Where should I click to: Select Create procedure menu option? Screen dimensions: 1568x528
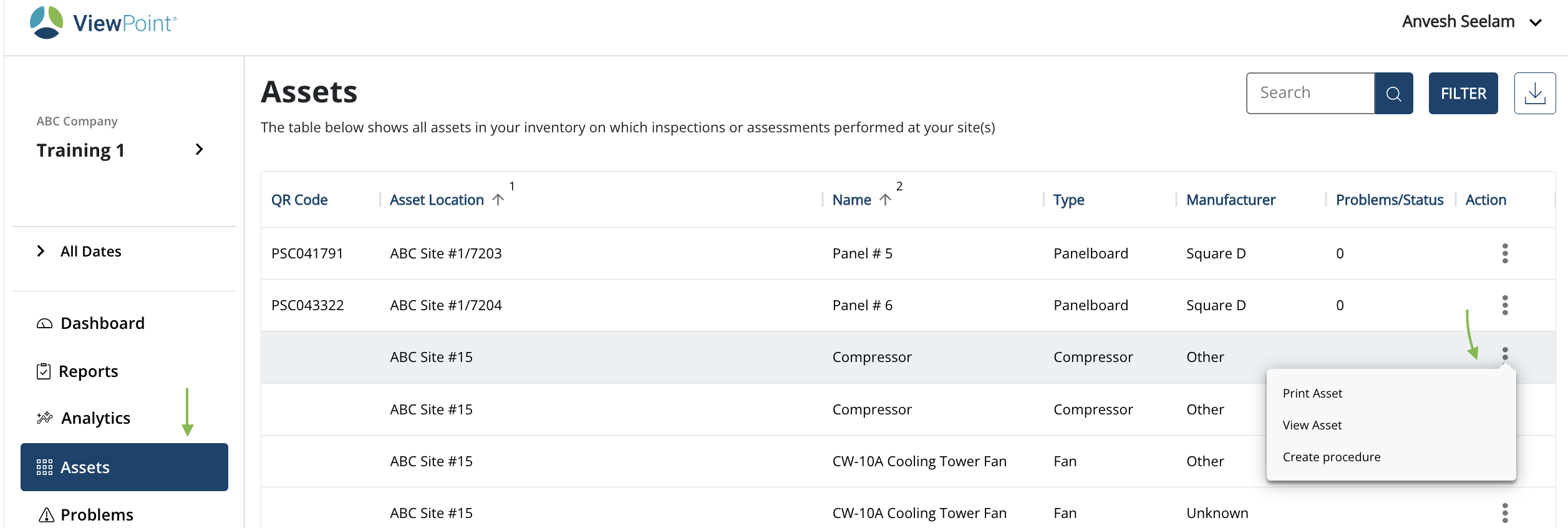click(1332, 457)
